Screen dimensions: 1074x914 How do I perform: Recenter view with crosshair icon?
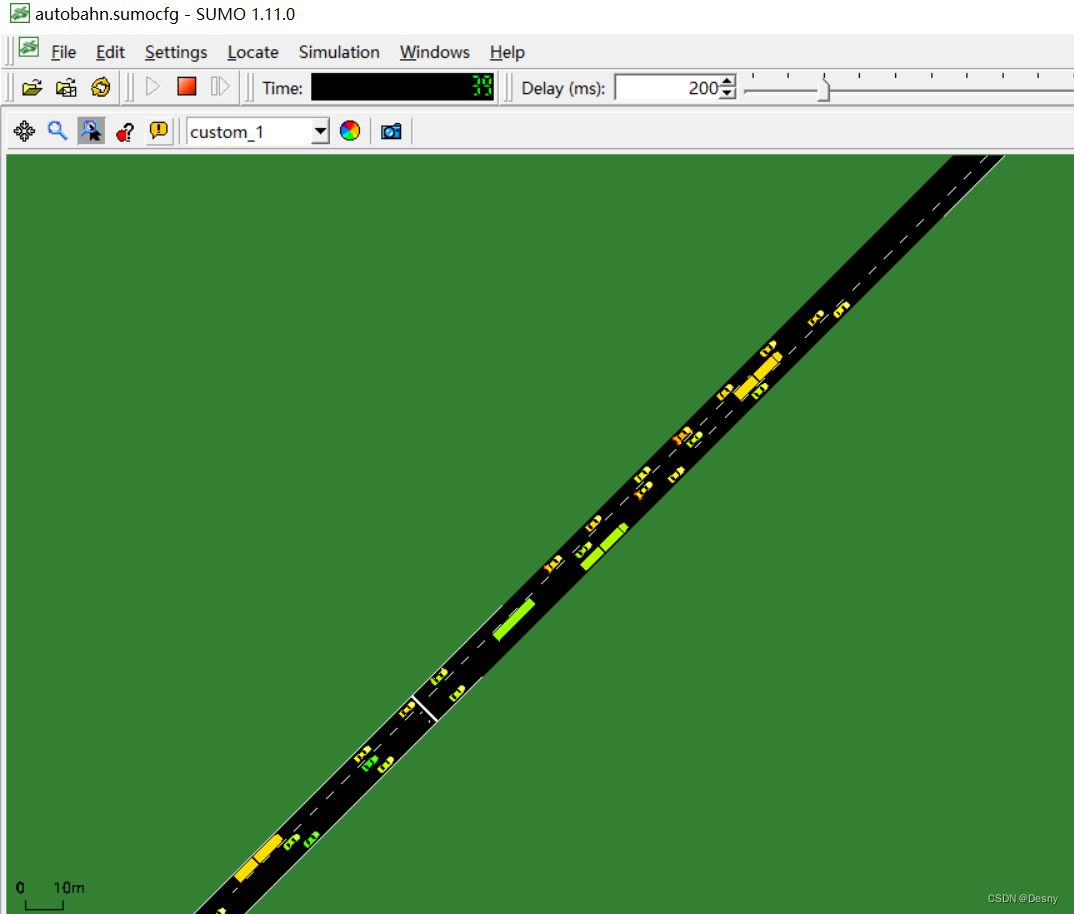[x=25, y=131]
